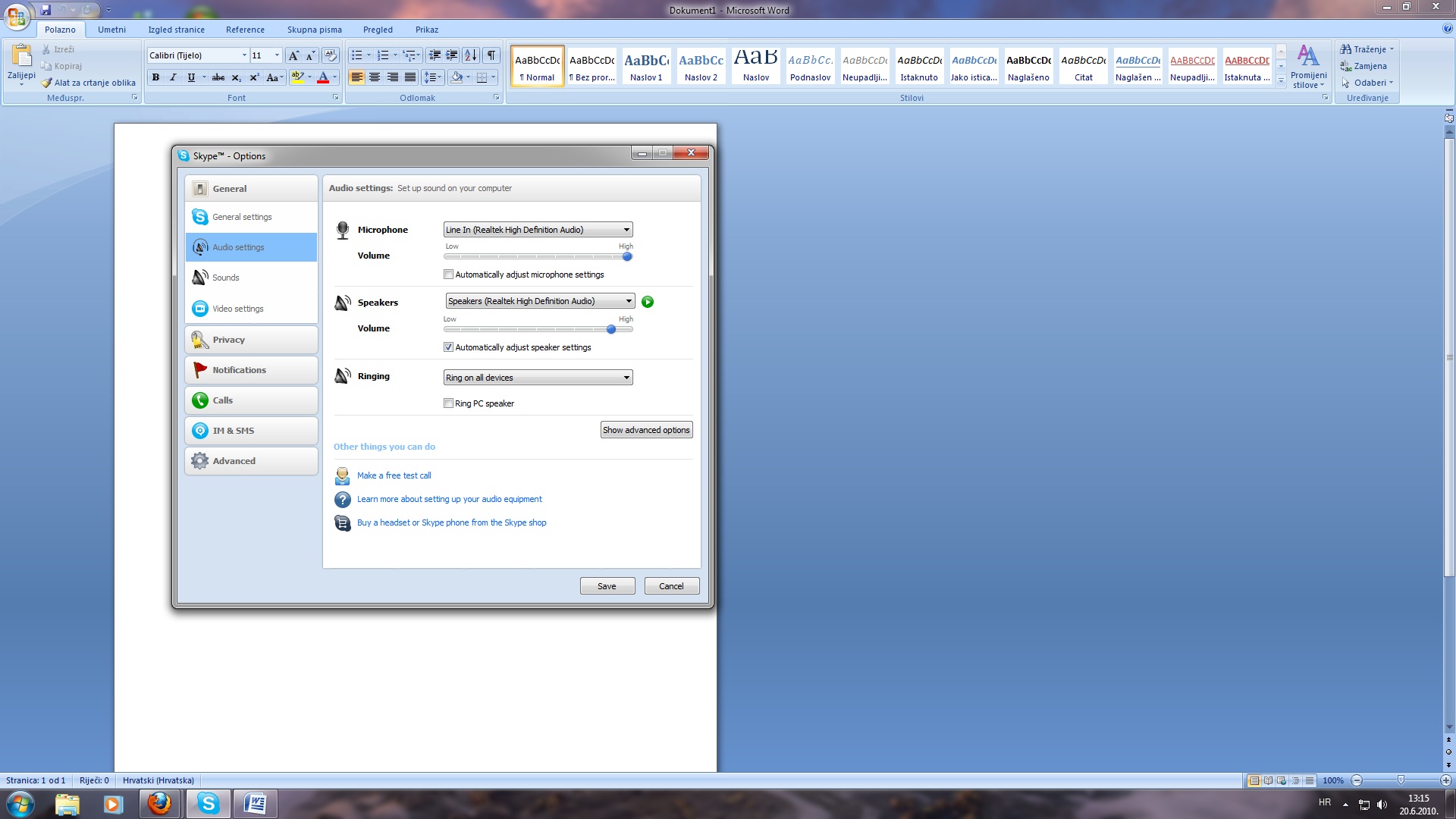
Task: Switch to the Umetni ribbon tab
Action: tap(111, 30)
